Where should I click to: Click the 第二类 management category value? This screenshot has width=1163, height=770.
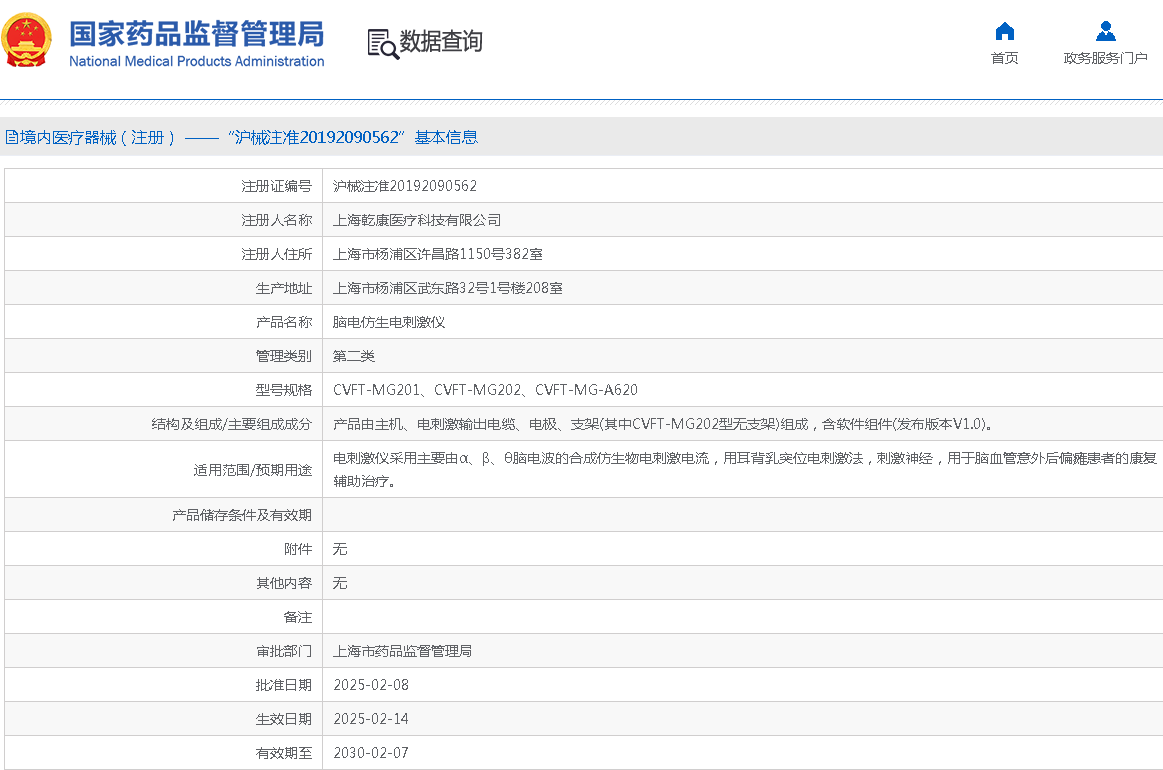[x=353, y=356]
